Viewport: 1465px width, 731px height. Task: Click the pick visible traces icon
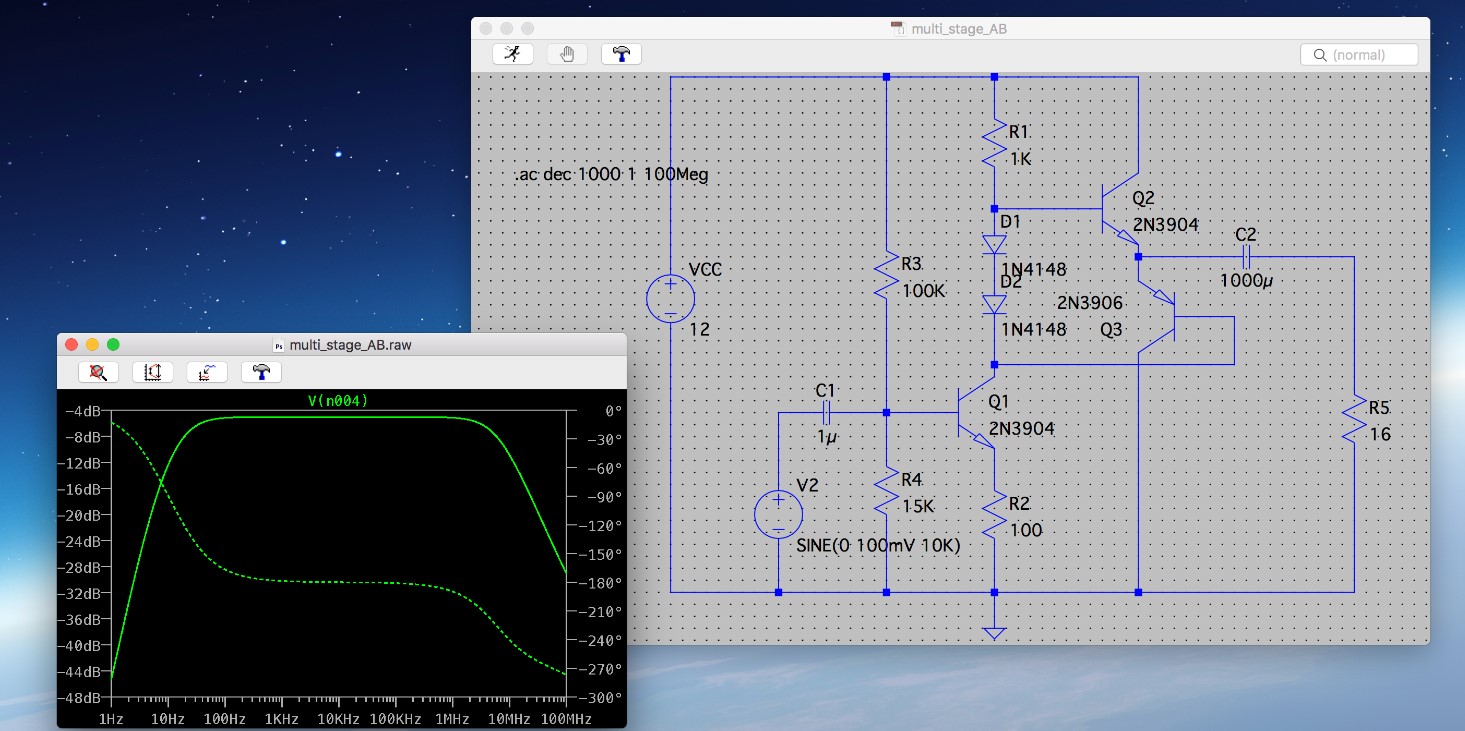pyautogui.click(x=207, y=372)
